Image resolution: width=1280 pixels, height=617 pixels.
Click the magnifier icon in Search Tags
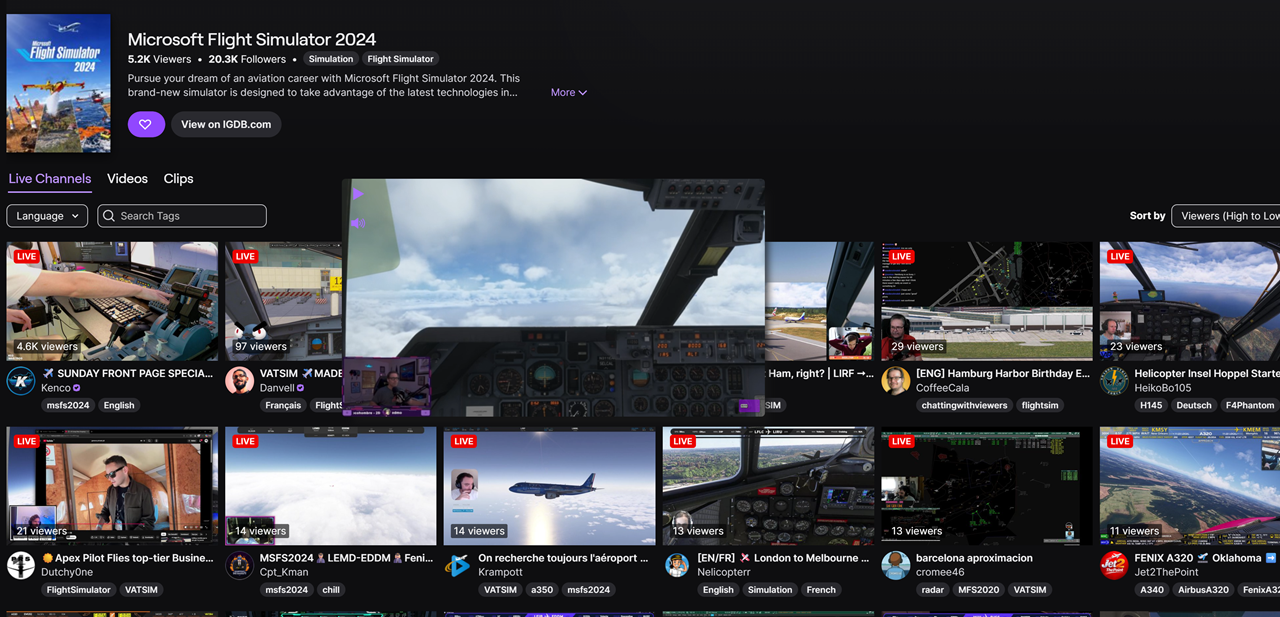tap(109, 216)
